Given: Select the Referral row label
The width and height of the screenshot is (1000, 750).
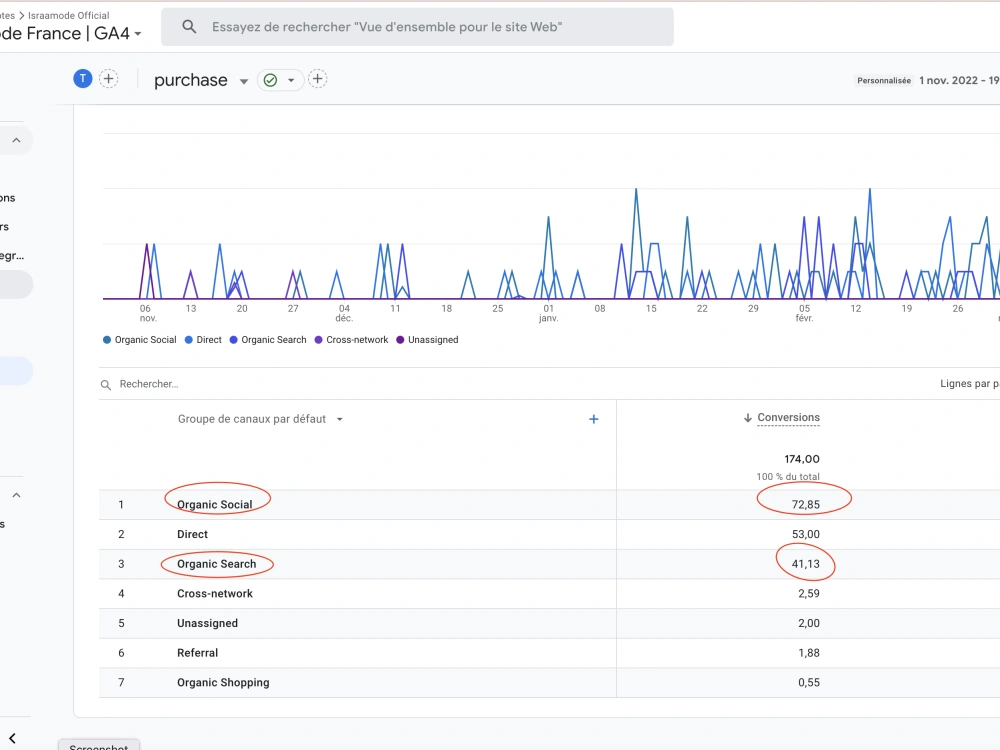Looking at the screenshot, I should [x=198, y=653].
